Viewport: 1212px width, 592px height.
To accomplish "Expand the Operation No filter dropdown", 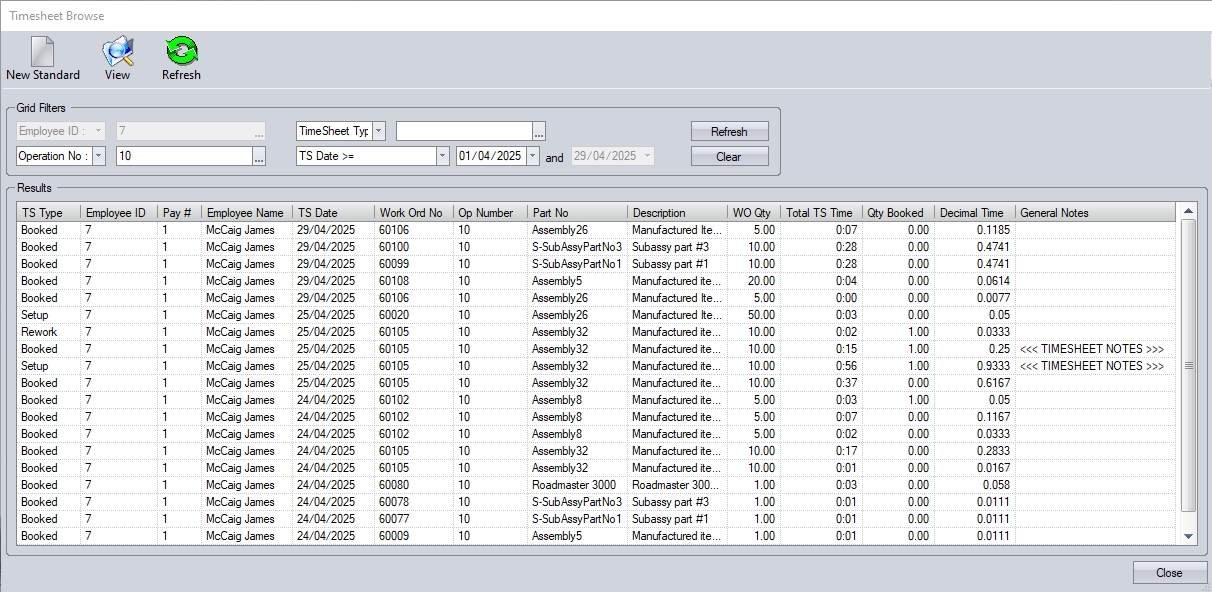I will [x=99, y=156].
